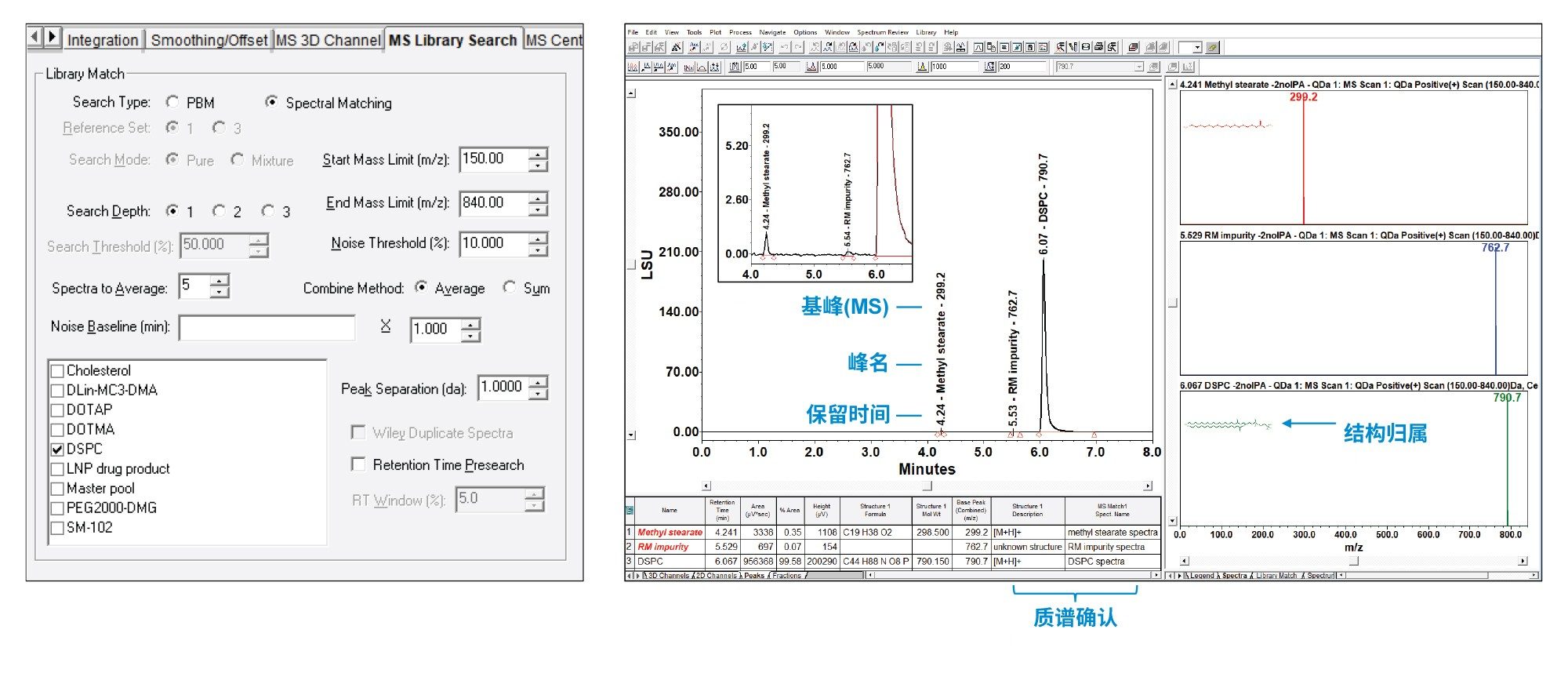
Task: Click the grayed stack icon right of the 790.7 box
Action: (x=1153, y=67)
